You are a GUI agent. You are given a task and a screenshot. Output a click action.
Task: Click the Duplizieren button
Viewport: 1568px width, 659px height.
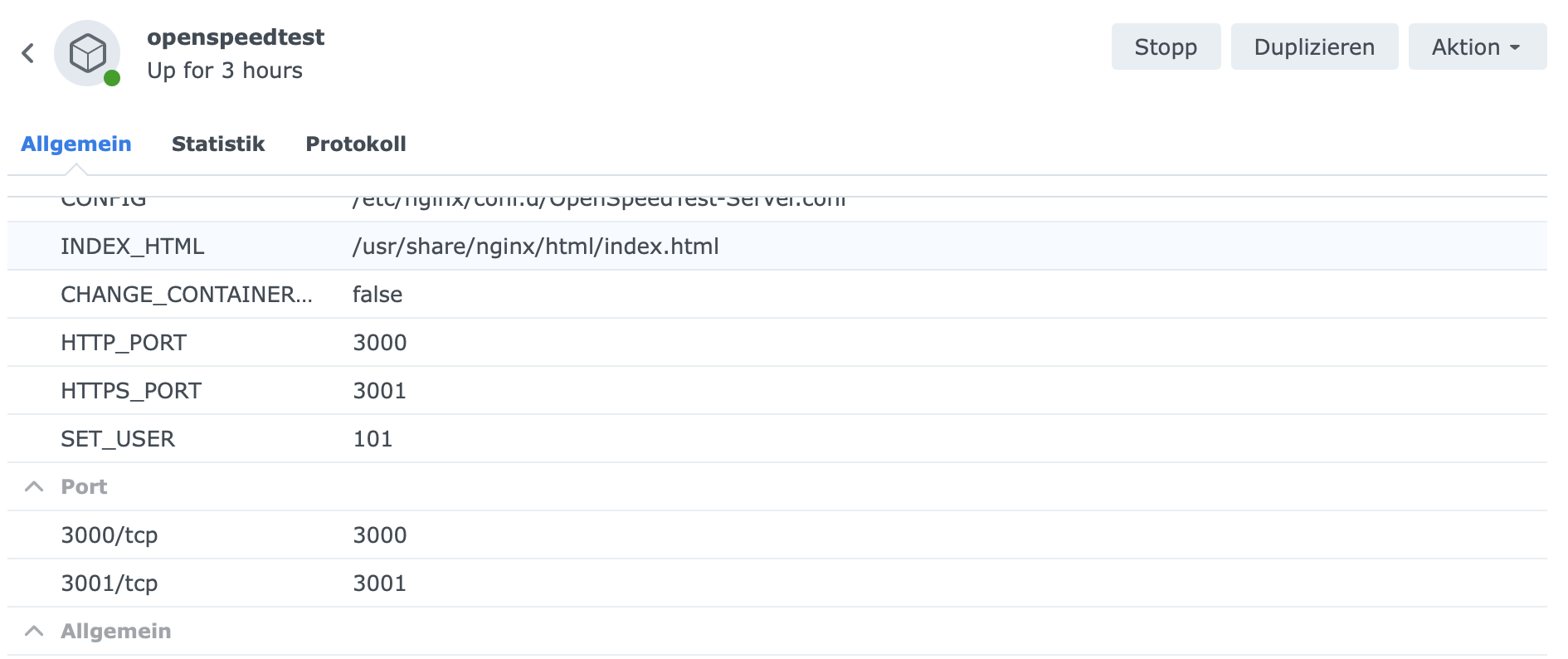click(1314, 46)
